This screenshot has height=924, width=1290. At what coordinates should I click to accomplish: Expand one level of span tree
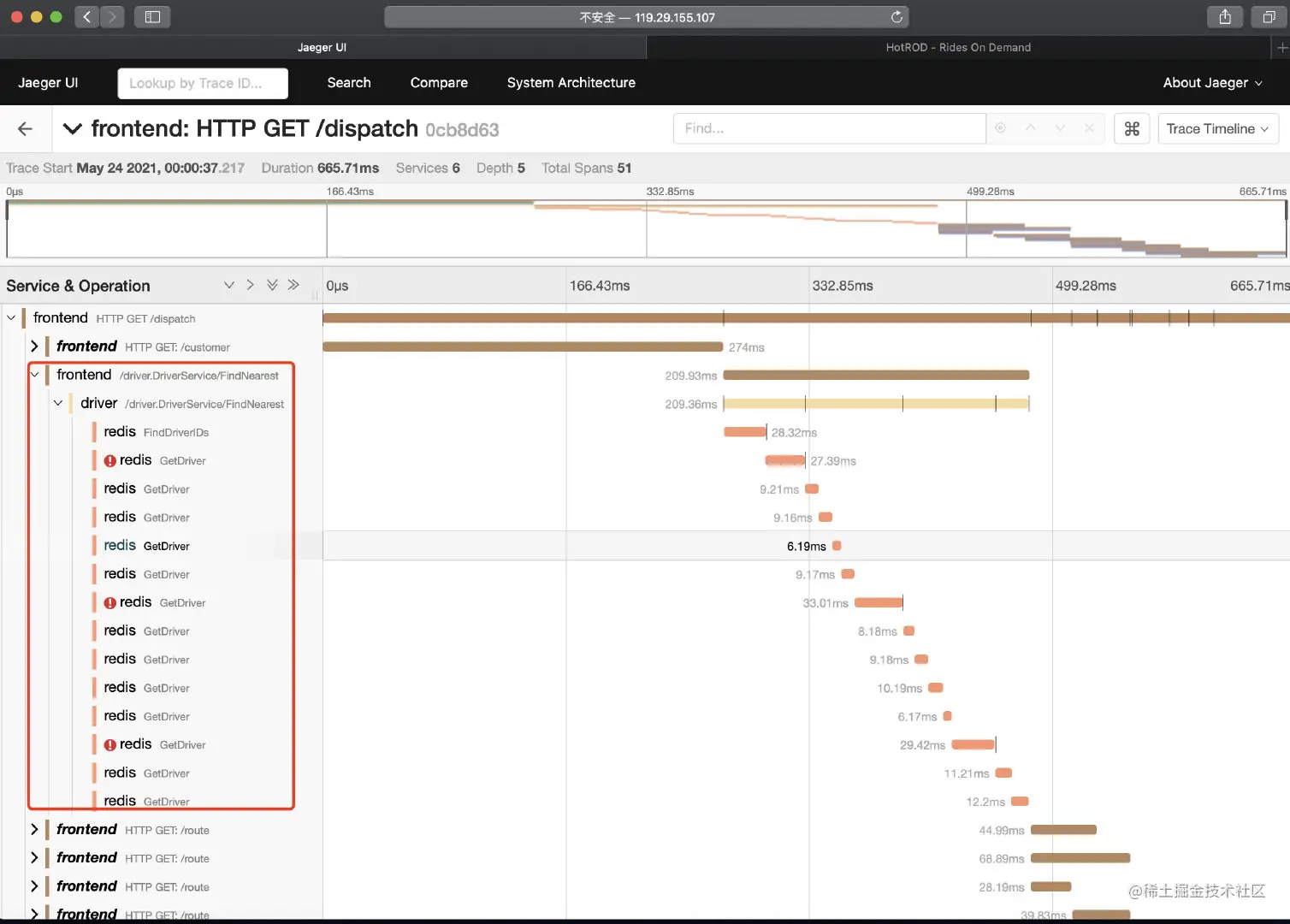(x=228, y=285)
